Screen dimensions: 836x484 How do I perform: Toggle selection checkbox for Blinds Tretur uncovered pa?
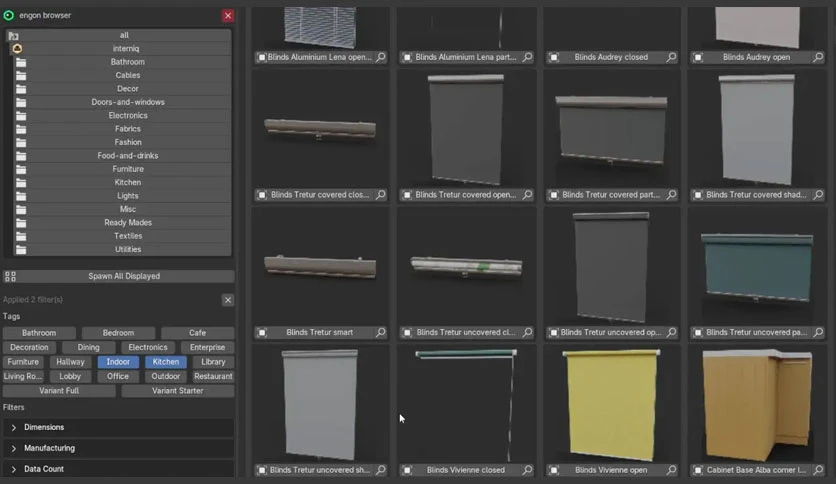click(698, 332)
